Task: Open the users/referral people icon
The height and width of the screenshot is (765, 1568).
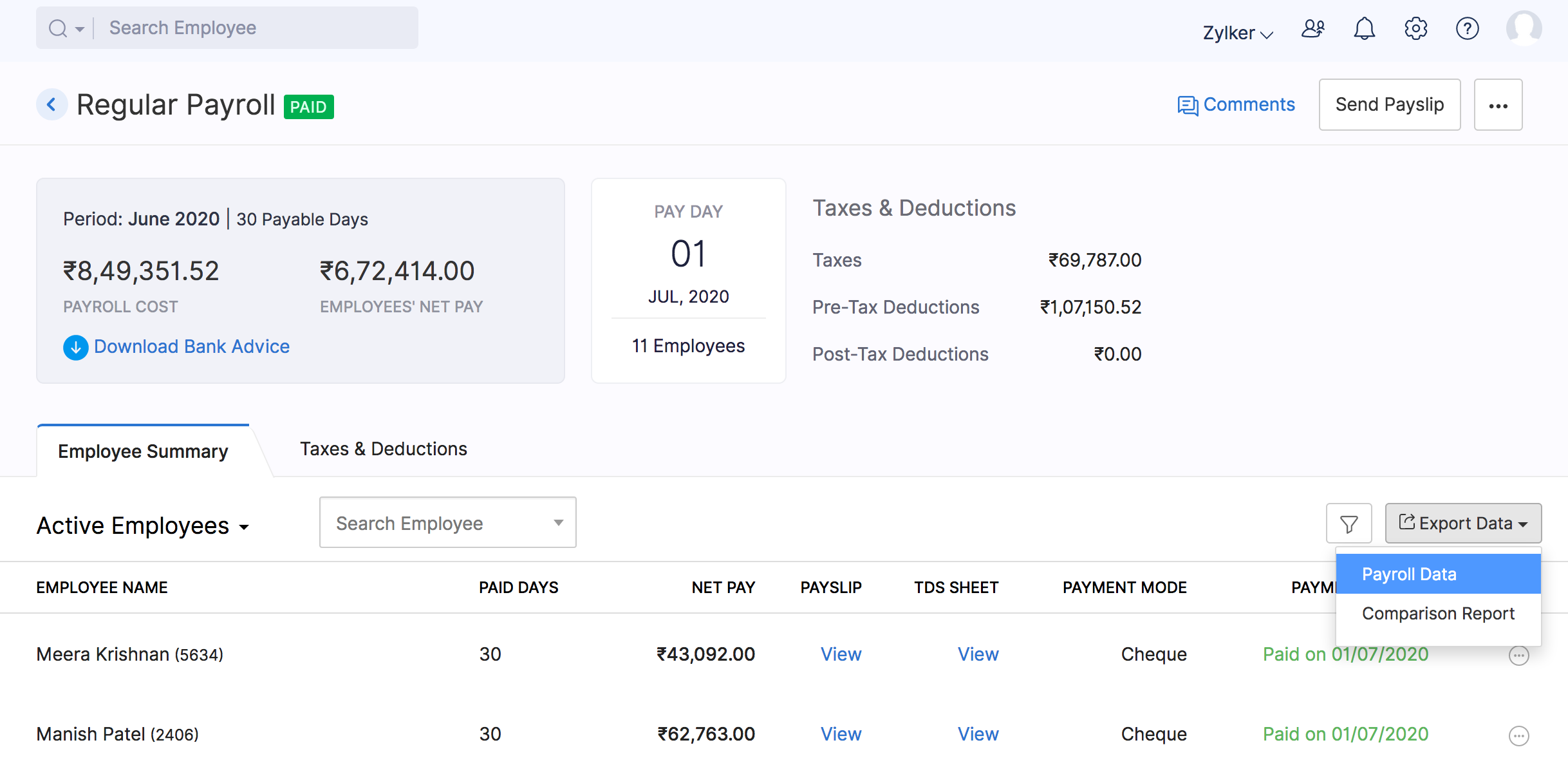Action: click(1312, 29)
